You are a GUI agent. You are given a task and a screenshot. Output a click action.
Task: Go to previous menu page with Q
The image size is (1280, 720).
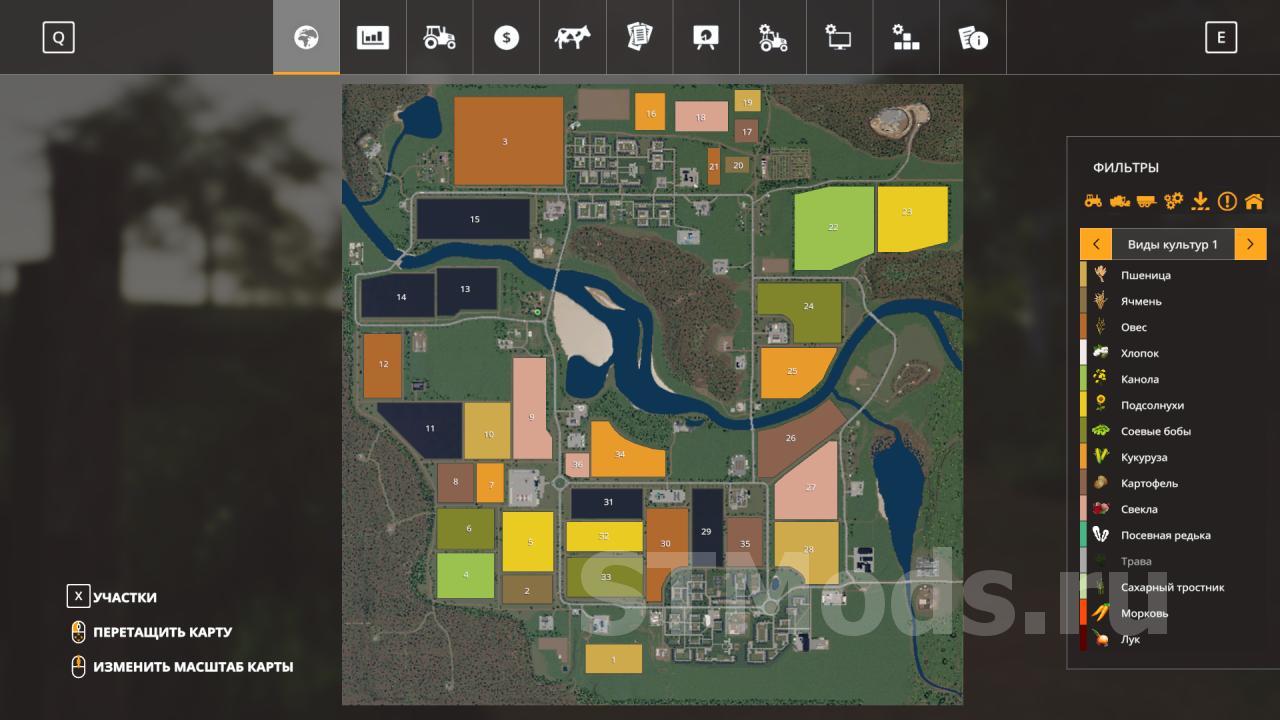click(x=58, y=38)
